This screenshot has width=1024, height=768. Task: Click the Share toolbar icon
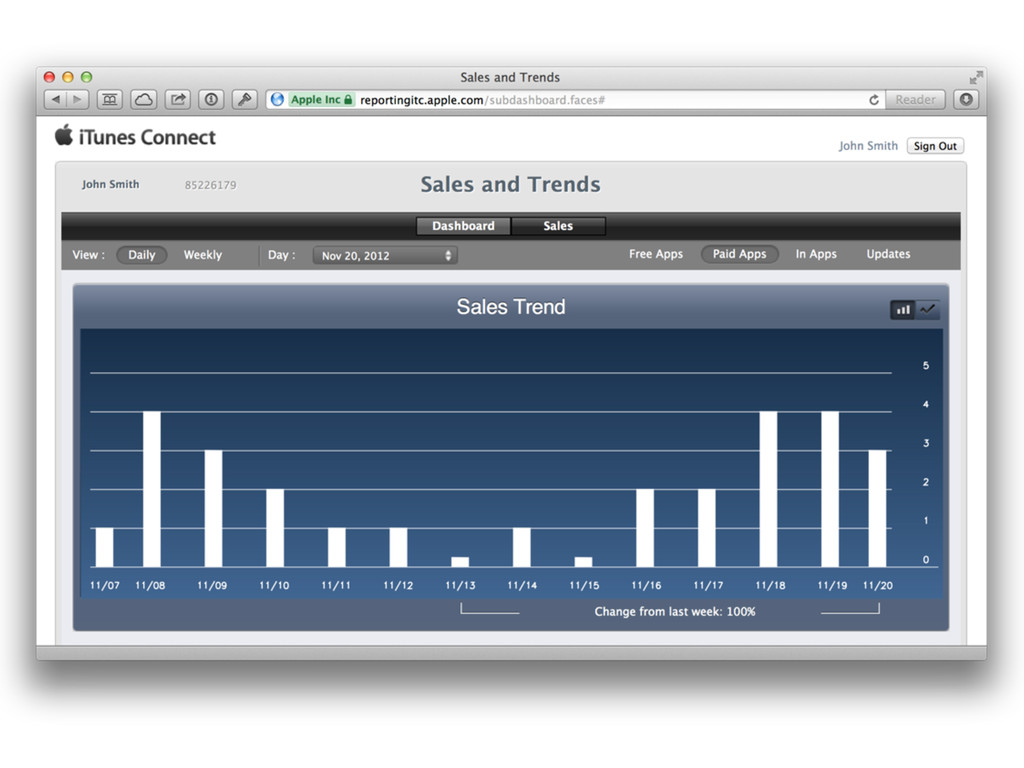[178, 99]
